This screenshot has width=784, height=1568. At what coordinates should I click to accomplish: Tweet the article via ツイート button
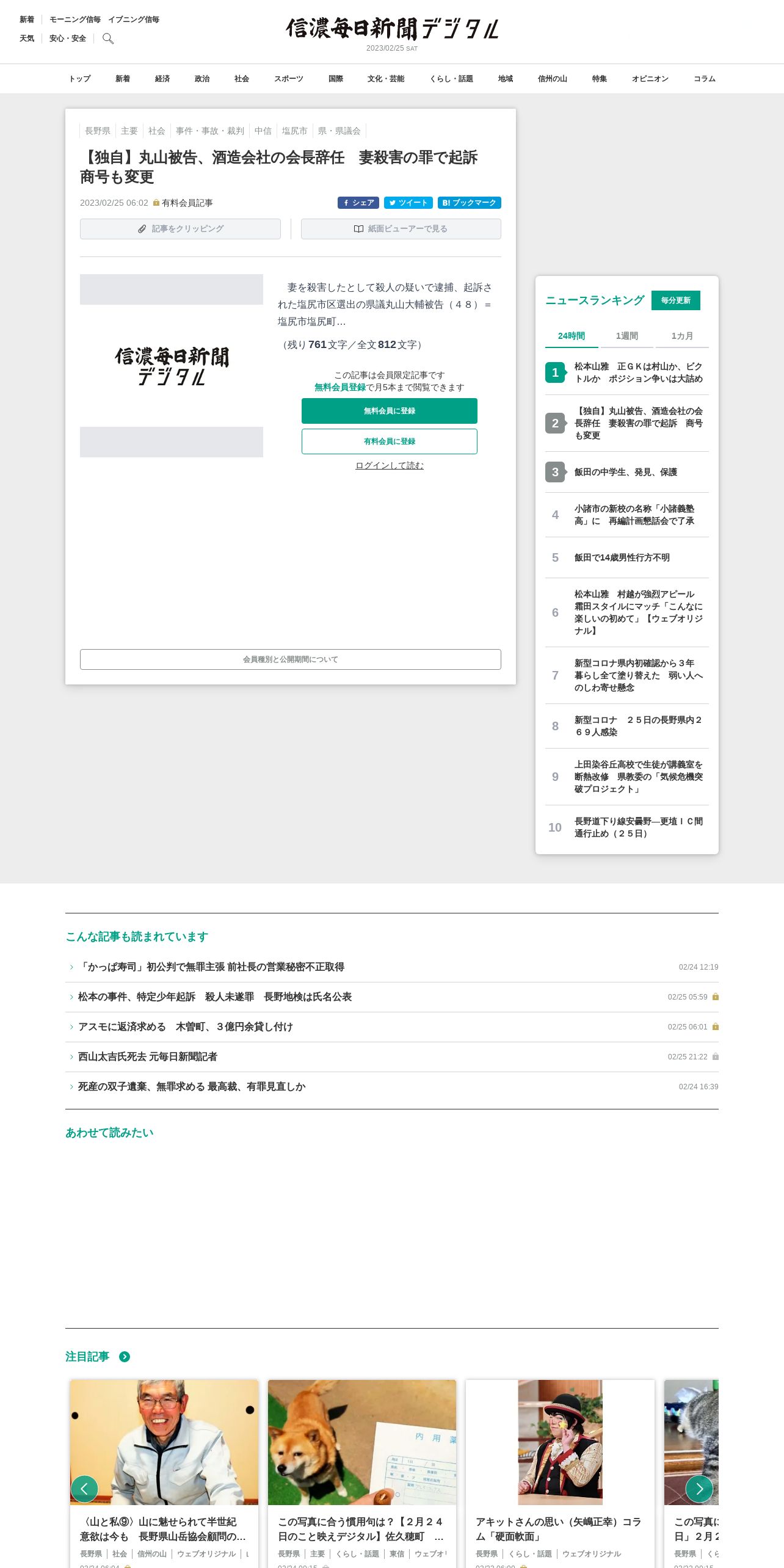coord(408,203)
